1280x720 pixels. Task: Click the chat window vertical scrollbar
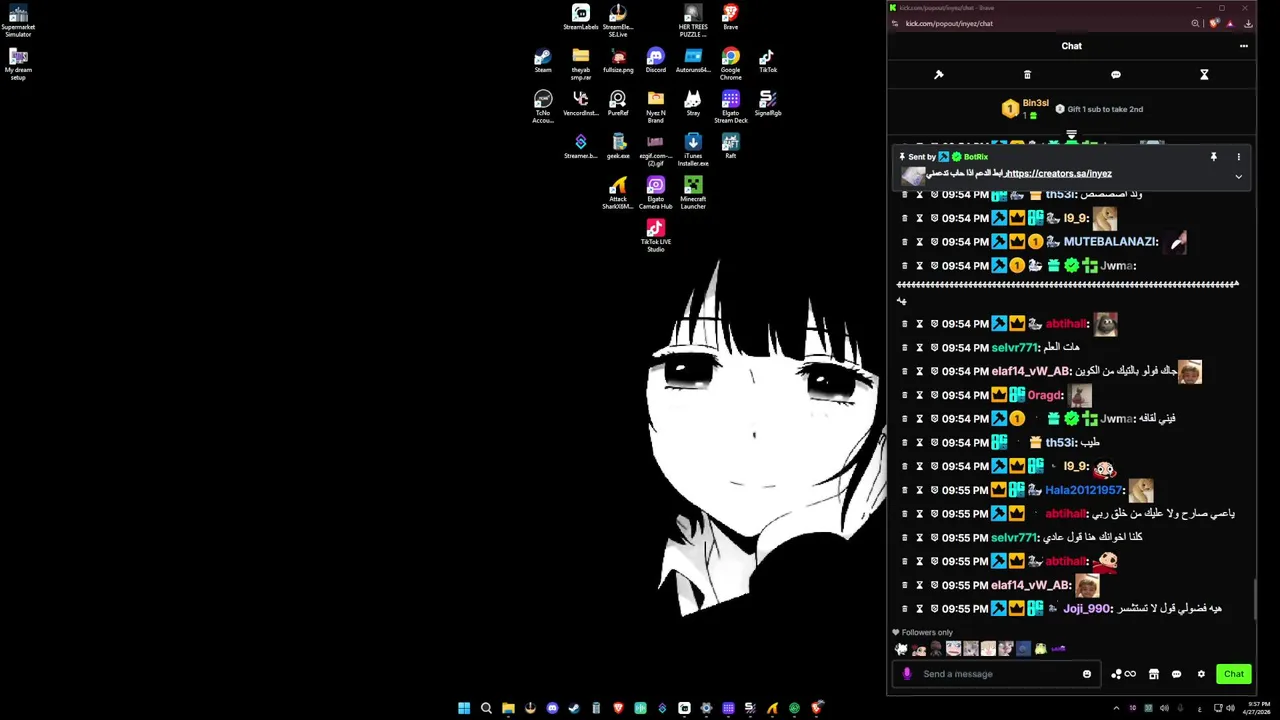click(x=1255, y=598)
